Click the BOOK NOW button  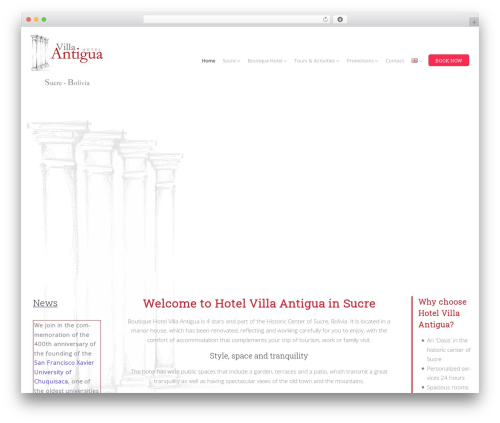pos(449,60)
